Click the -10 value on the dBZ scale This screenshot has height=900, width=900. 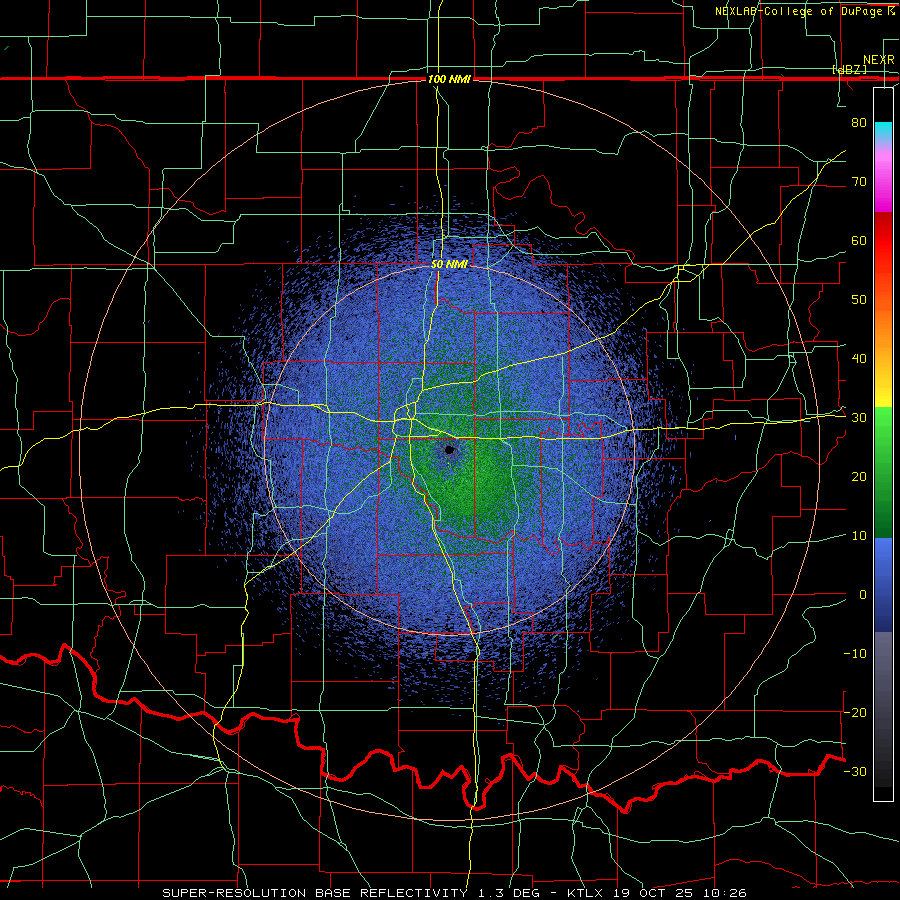pos(855,654)
